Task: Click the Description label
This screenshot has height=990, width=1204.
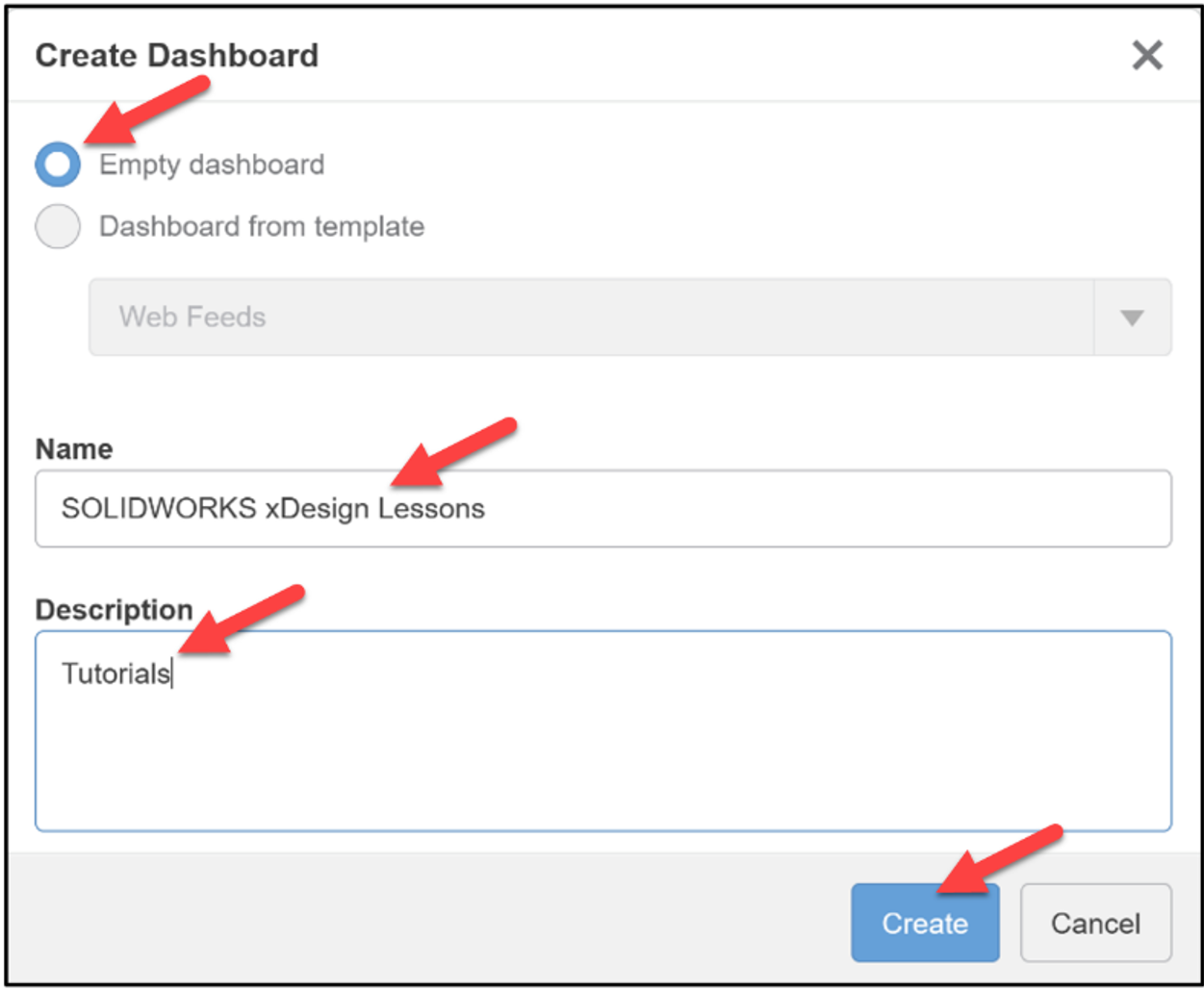Action: coord(114,608)
